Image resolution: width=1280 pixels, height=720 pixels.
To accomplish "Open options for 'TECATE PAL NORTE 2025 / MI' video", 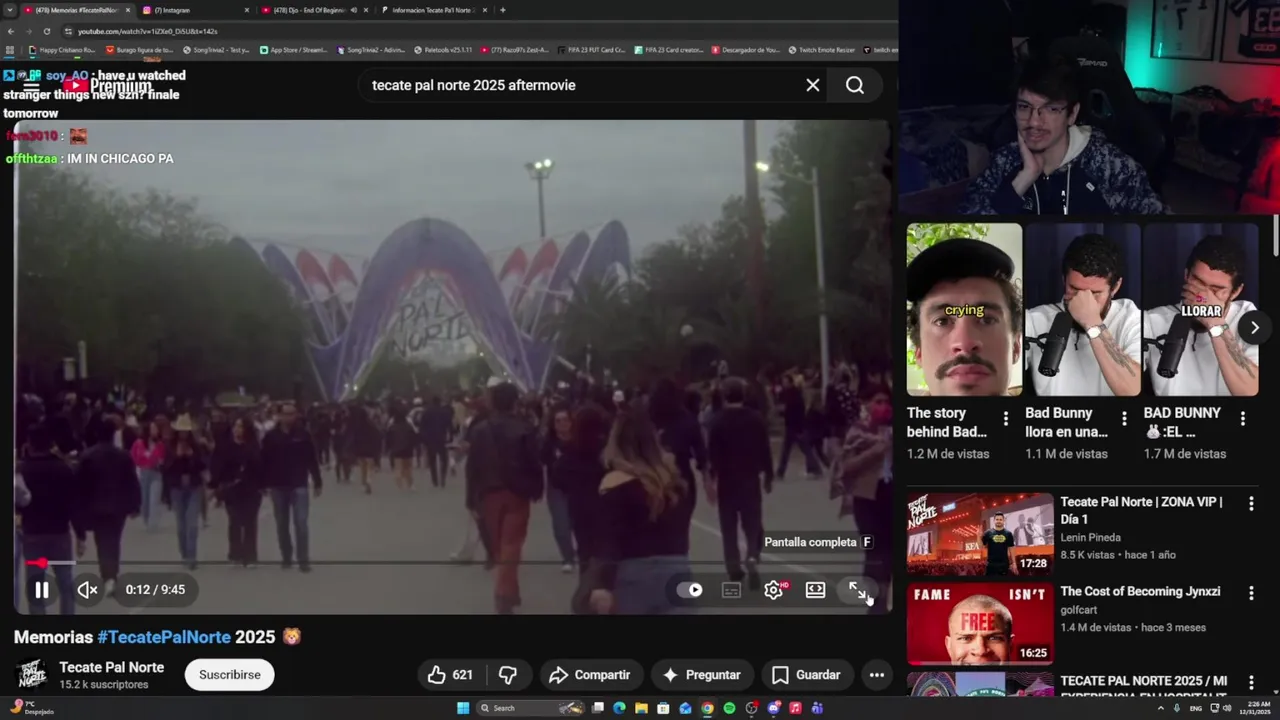I will 1251,683.
